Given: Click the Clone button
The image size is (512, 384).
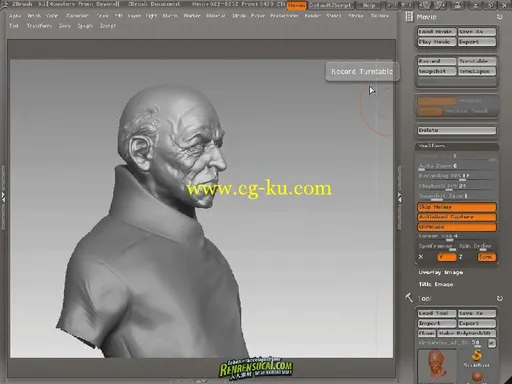Looking at the screenshot, I should point(427,333).
